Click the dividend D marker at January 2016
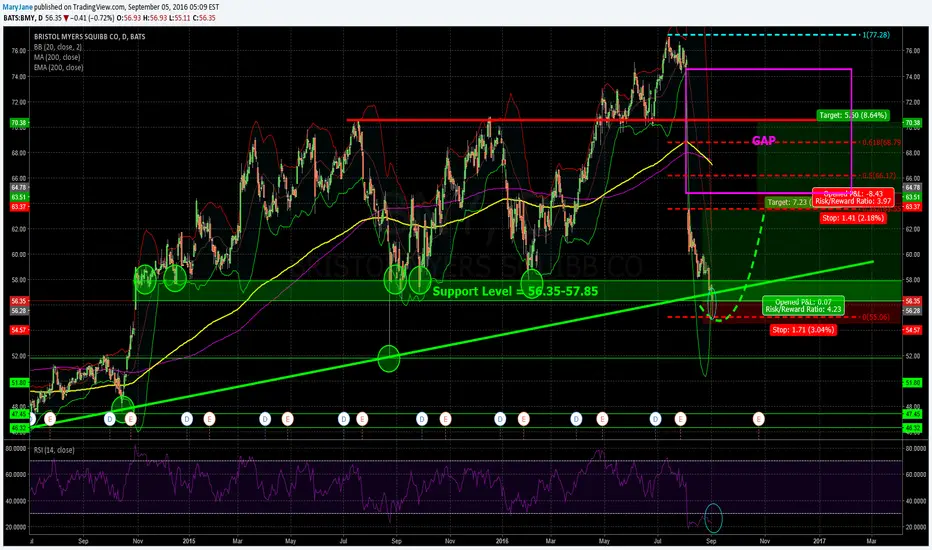 500,419
